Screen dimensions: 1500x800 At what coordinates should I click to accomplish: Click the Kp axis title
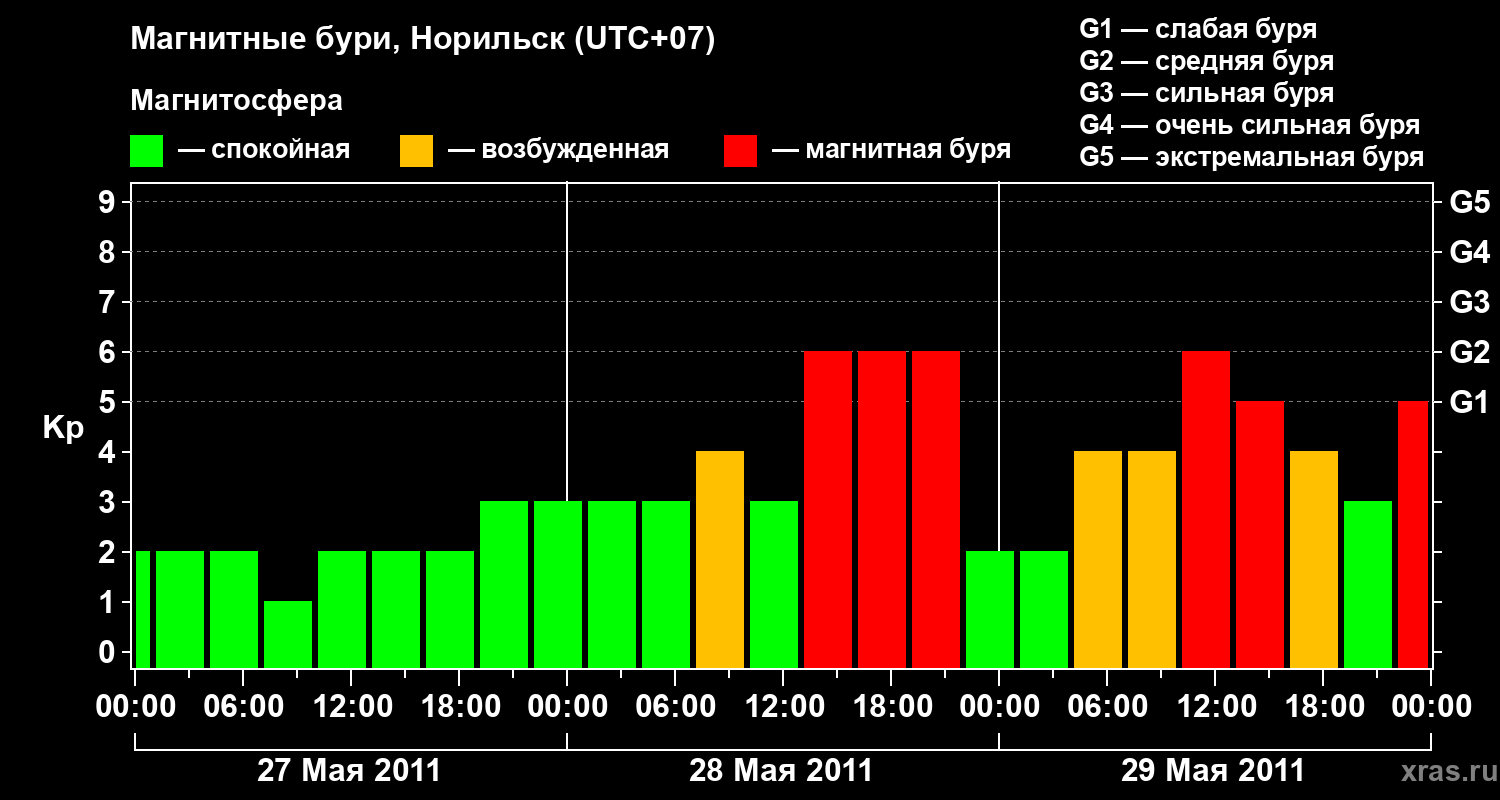click(x=63, y=428)
